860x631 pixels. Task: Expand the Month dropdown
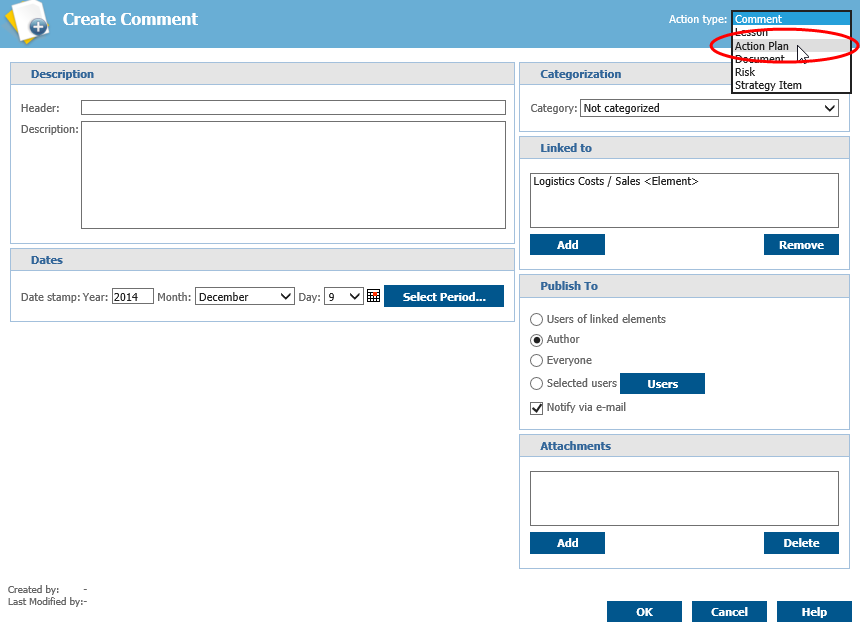coord(245,297)
